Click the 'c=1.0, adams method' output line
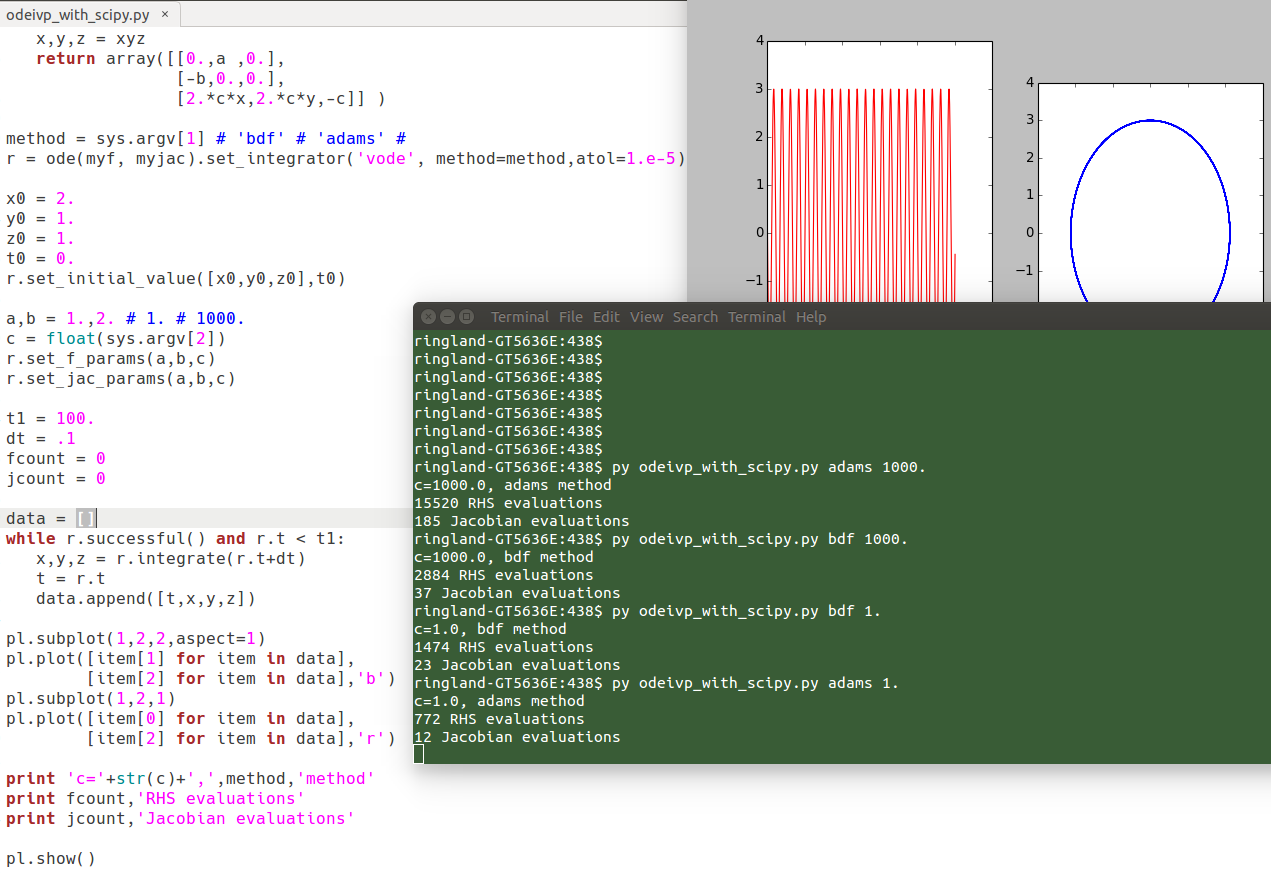 499,701
